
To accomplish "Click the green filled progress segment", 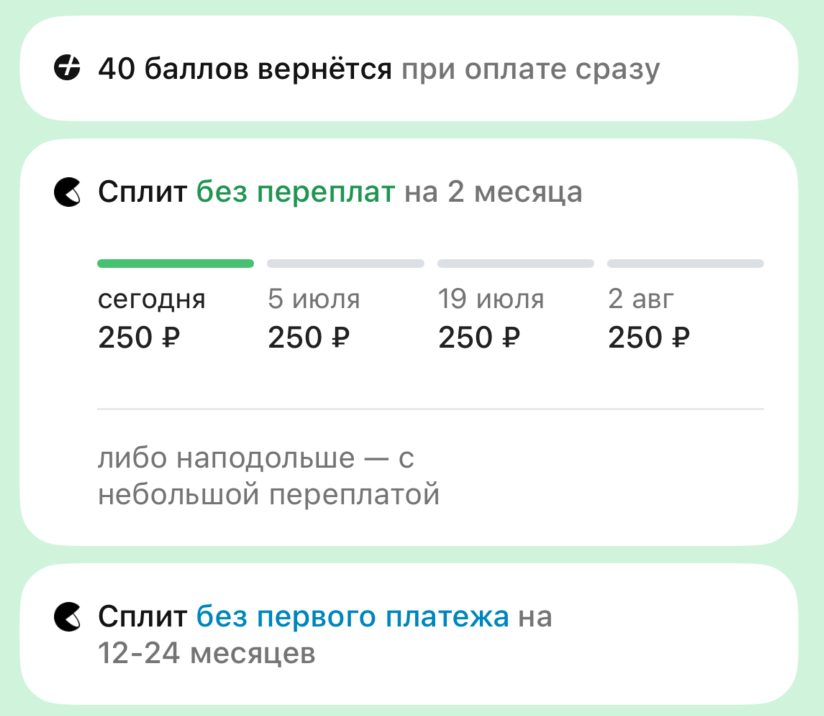I will tap(175, 263).
